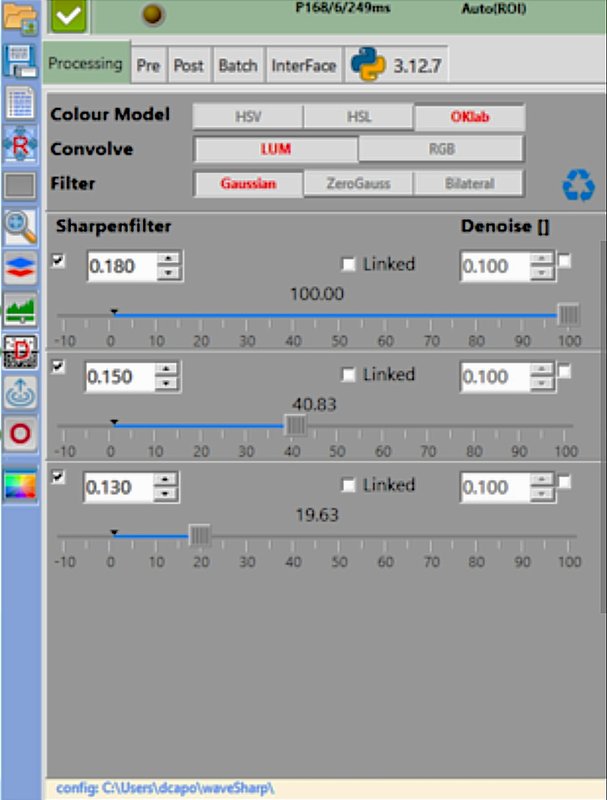The image size is (607, 800).
Task: Click the red circle O icon
Action: pos(20,434)
